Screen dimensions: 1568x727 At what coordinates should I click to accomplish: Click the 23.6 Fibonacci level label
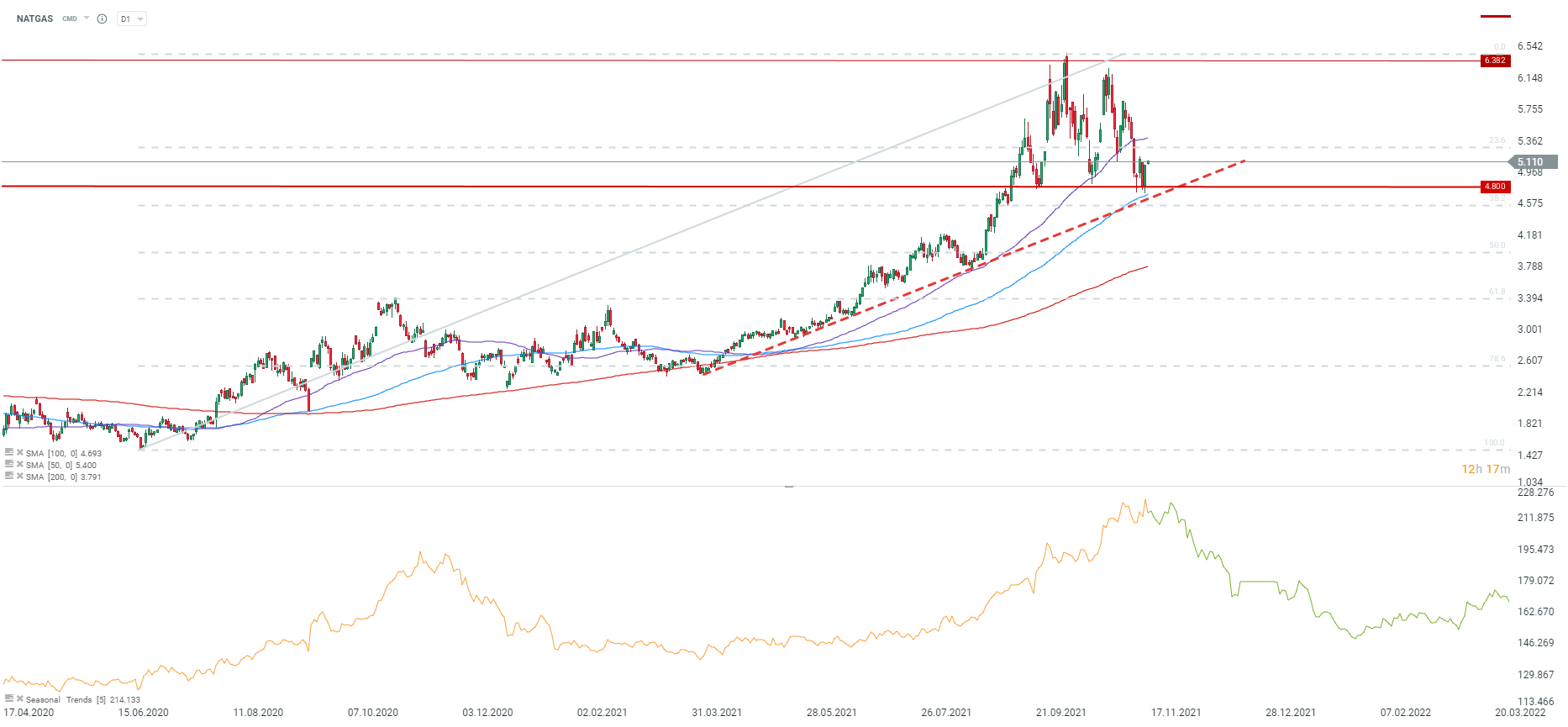pos(1497,140)
